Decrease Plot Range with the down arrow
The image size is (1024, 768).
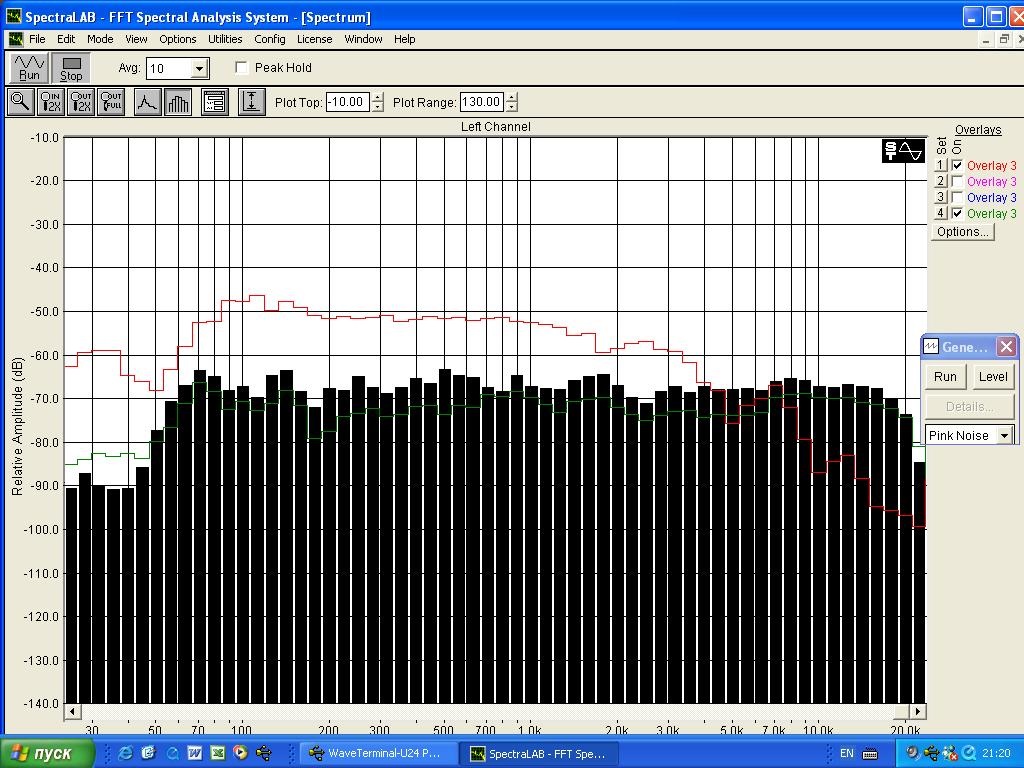[512, 106]
